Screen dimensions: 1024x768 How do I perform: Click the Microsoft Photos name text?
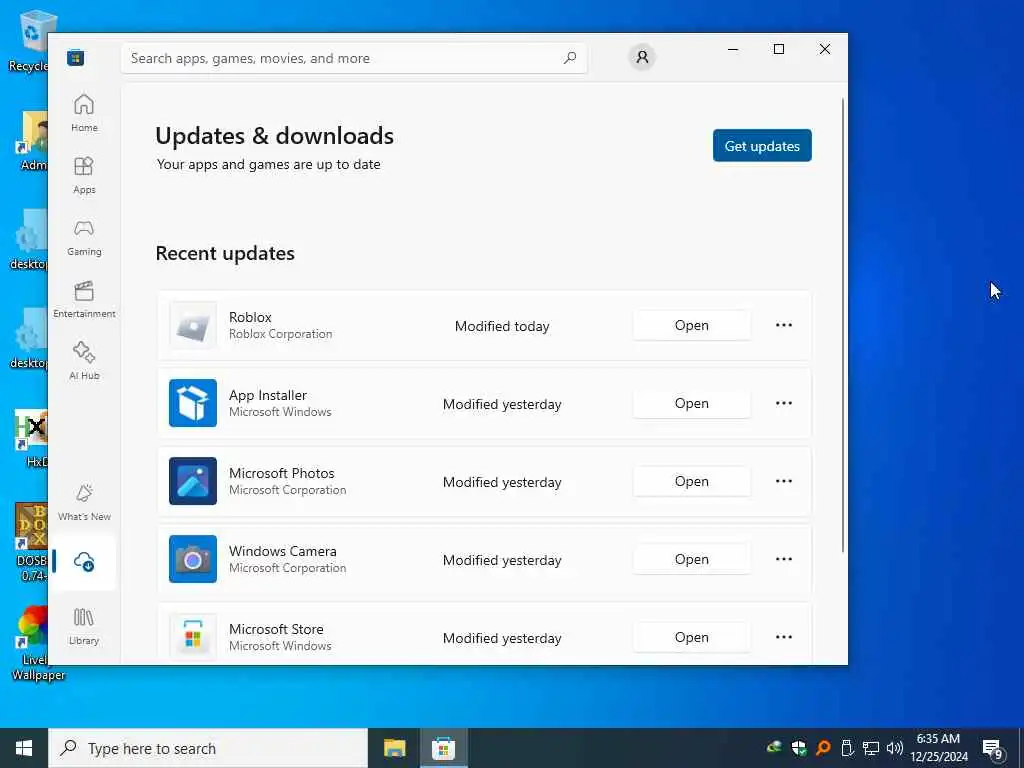pyautogui.click(x=281, y=473)
